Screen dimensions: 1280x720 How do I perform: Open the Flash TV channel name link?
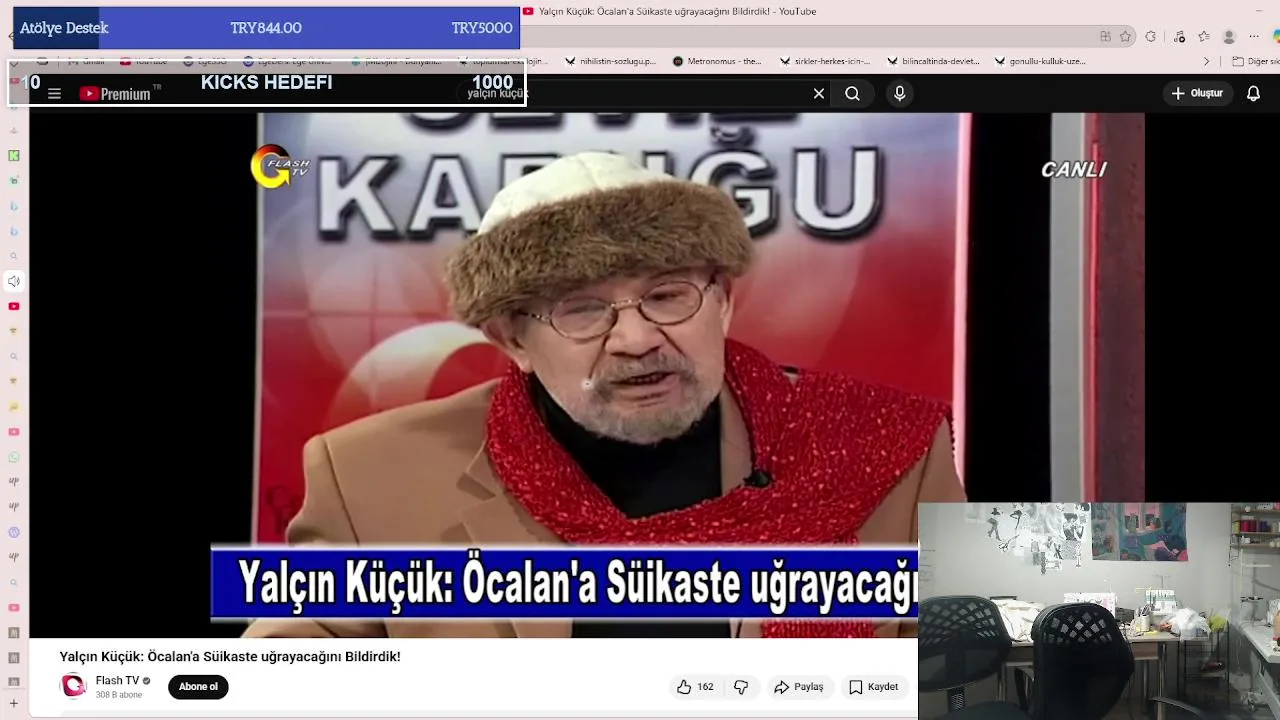pos(117,681)
